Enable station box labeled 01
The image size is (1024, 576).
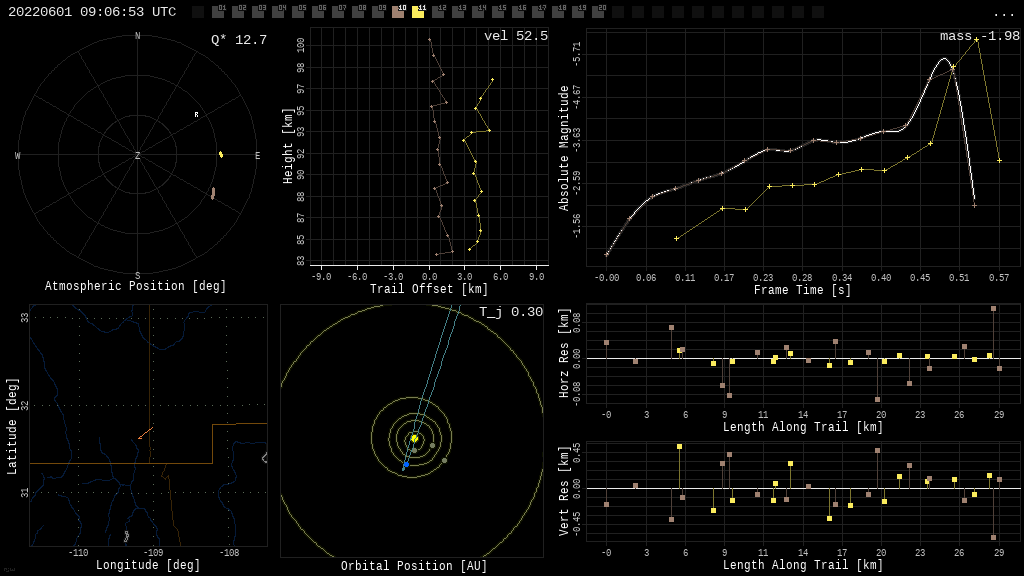pyautogui.click(x=218, y=12)
